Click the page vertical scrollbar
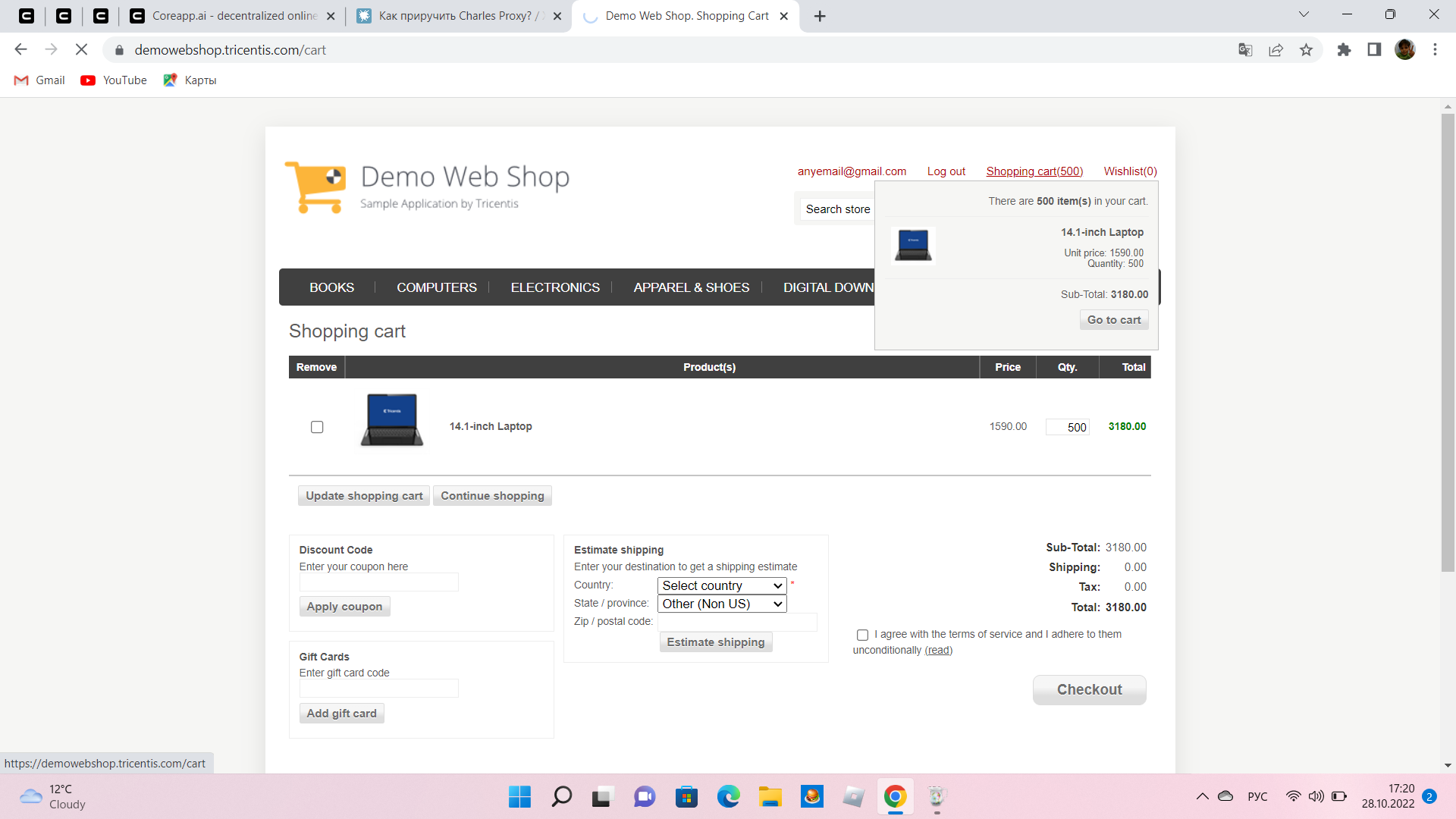Viewport: 1456px width, 819px height. (1448, 341)
